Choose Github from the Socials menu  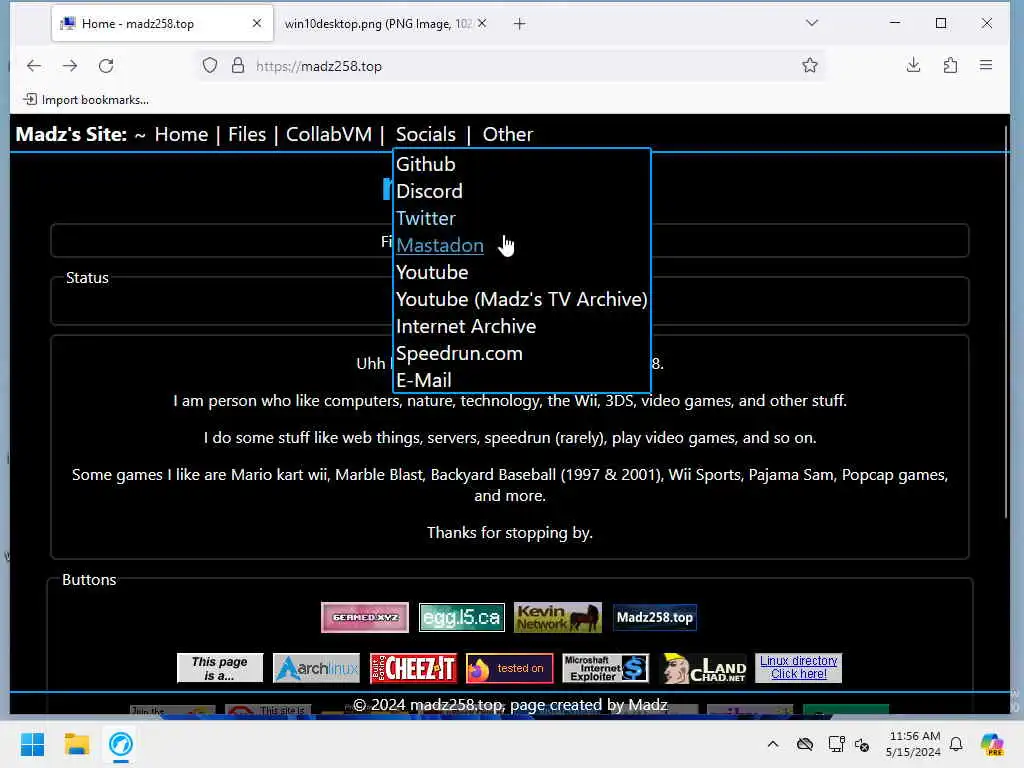click(426, 165)
